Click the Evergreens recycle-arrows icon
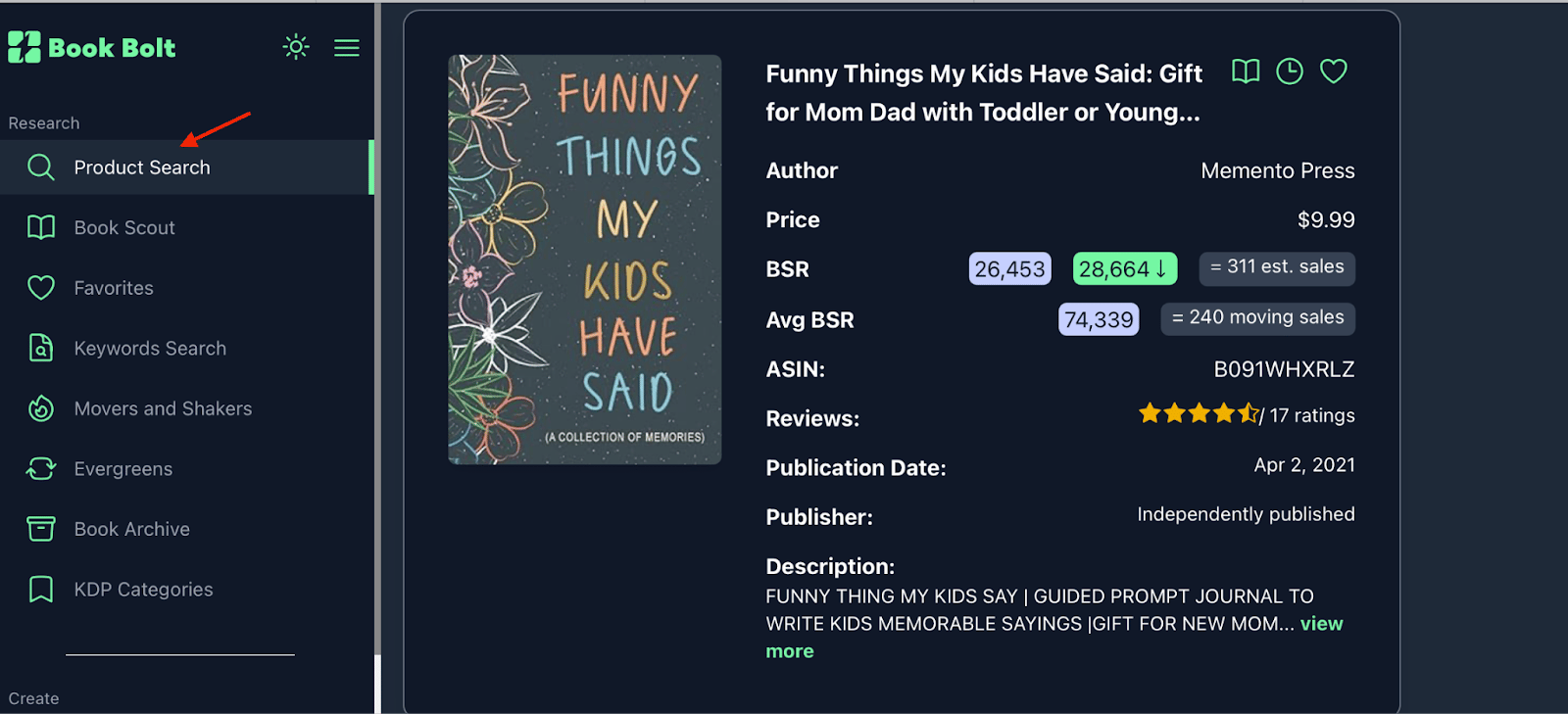 point(41,469)
